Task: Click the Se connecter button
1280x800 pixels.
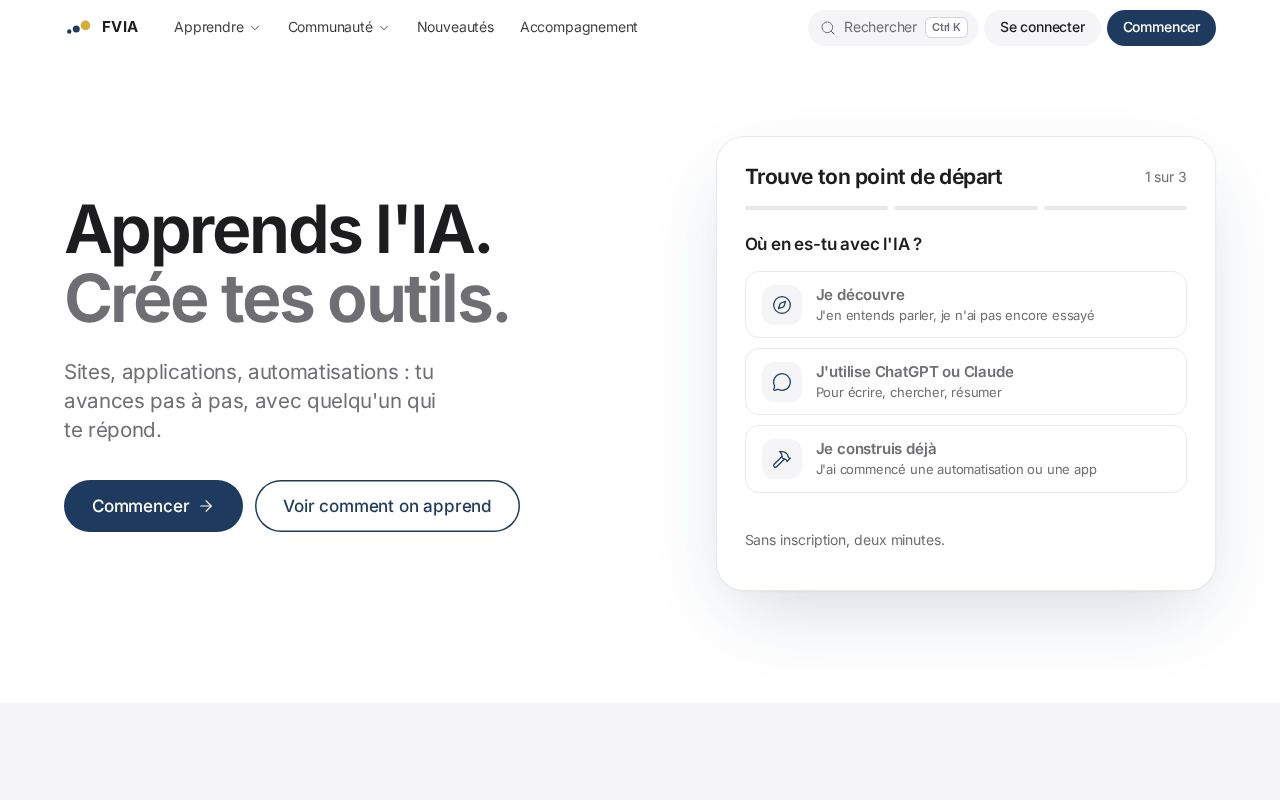Action: pyautogui.click(x=1042, y=28)
